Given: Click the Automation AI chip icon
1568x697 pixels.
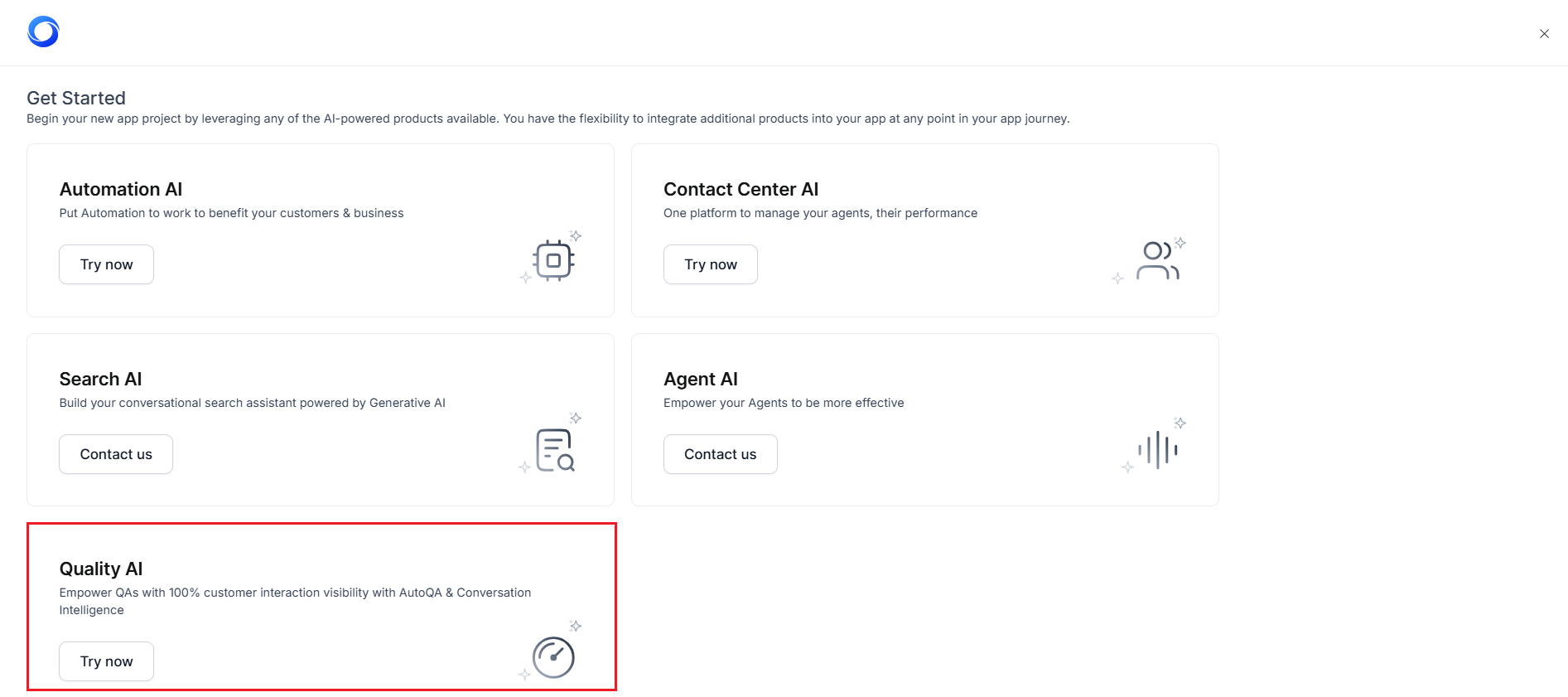Looking at the screenshot, I should (553, 260).
